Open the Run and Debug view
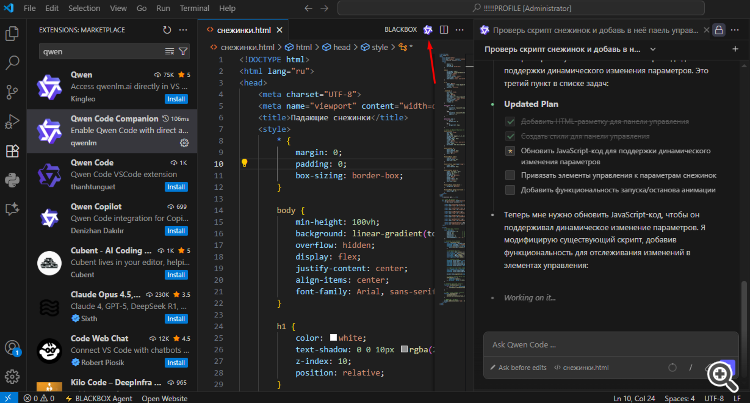Image resolution: width=750 pixels, height=403 pixels. click(12, 121)
